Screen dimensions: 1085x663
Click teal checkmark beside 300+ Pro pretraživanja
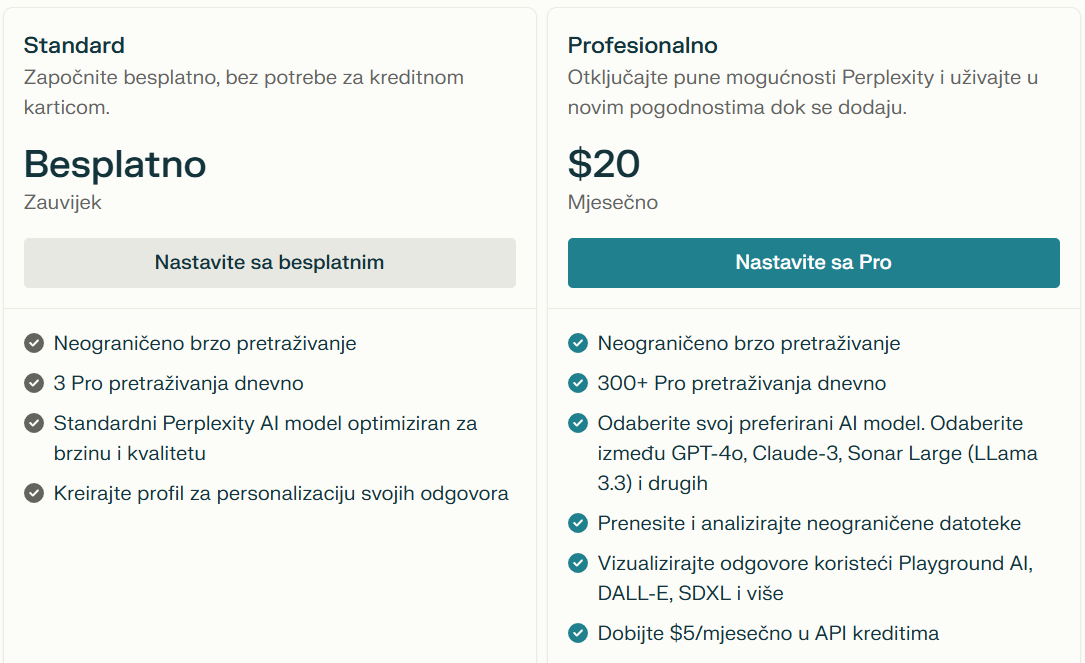[578, 383]
